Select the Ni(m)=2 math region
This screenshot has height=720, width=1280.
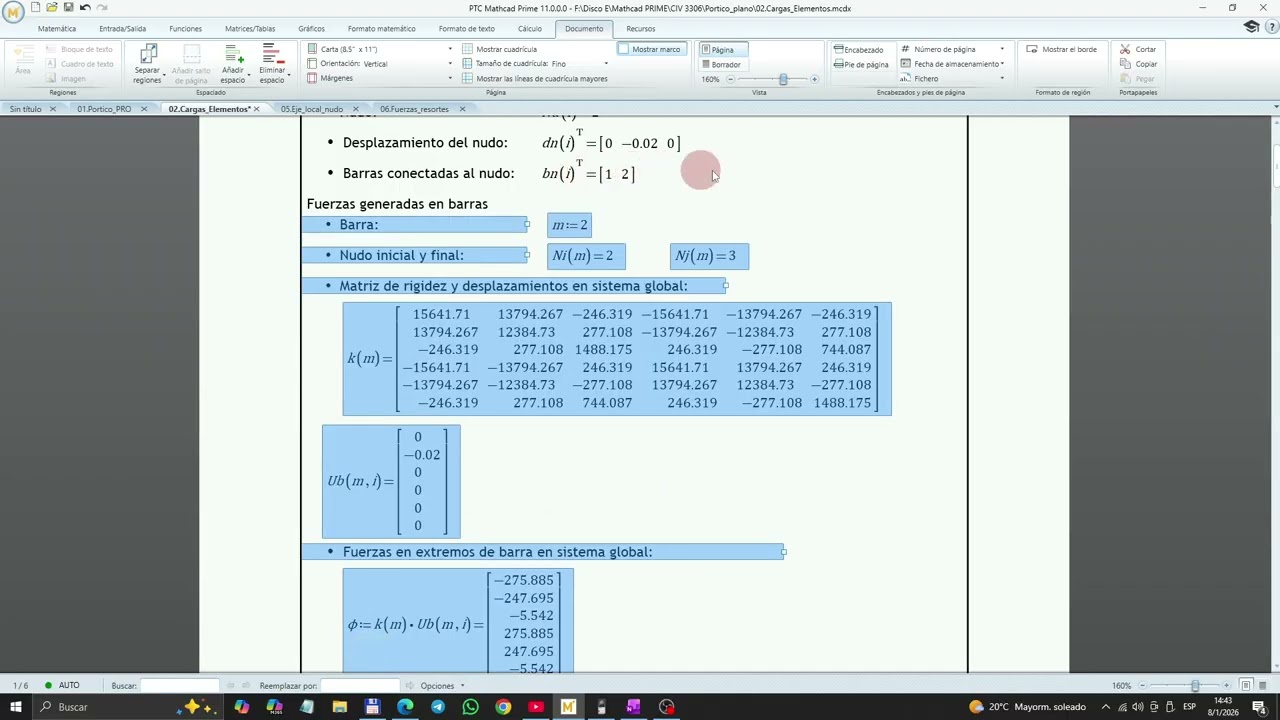[587, 256]
